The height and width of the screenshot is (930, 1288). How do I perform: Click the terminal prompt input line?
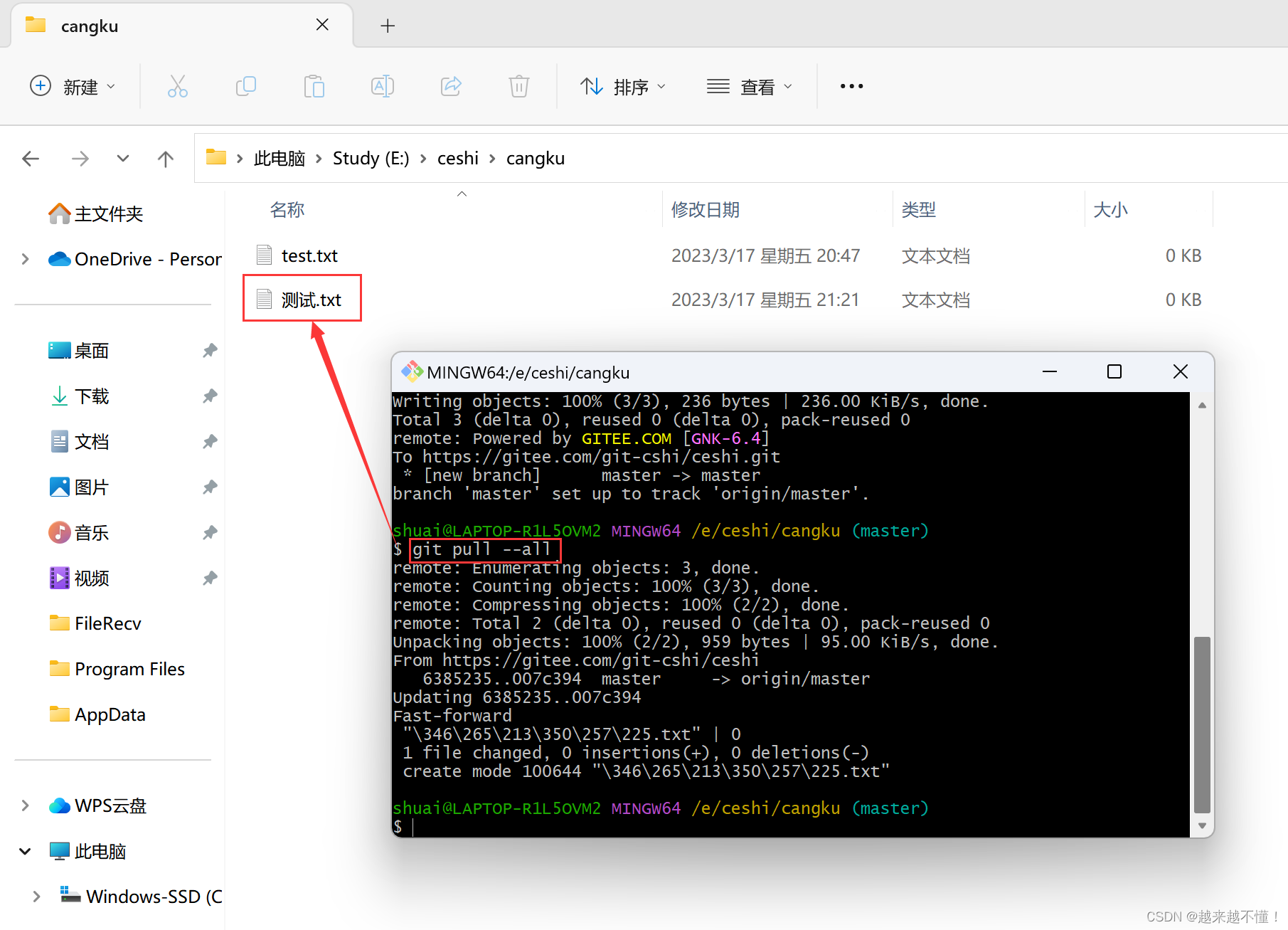tap(791, 826)
